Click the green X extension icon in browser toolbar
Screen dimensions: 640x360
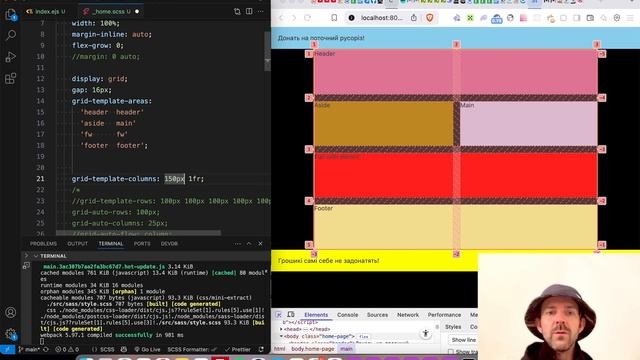[470, 18]
